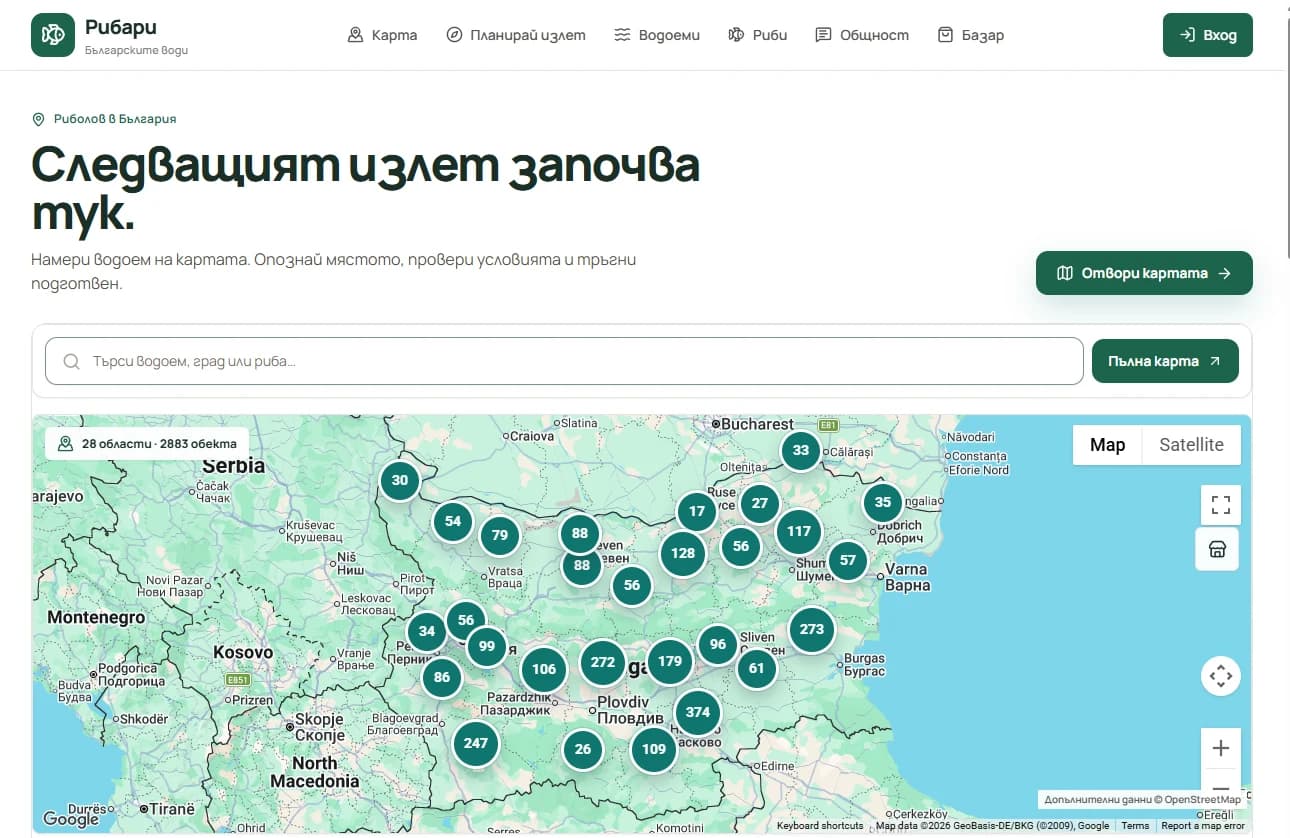Open the 99 marker cluster
The width and height of the screenshot is (1290, 838).
pyautogui.click(x=487, y=646)
